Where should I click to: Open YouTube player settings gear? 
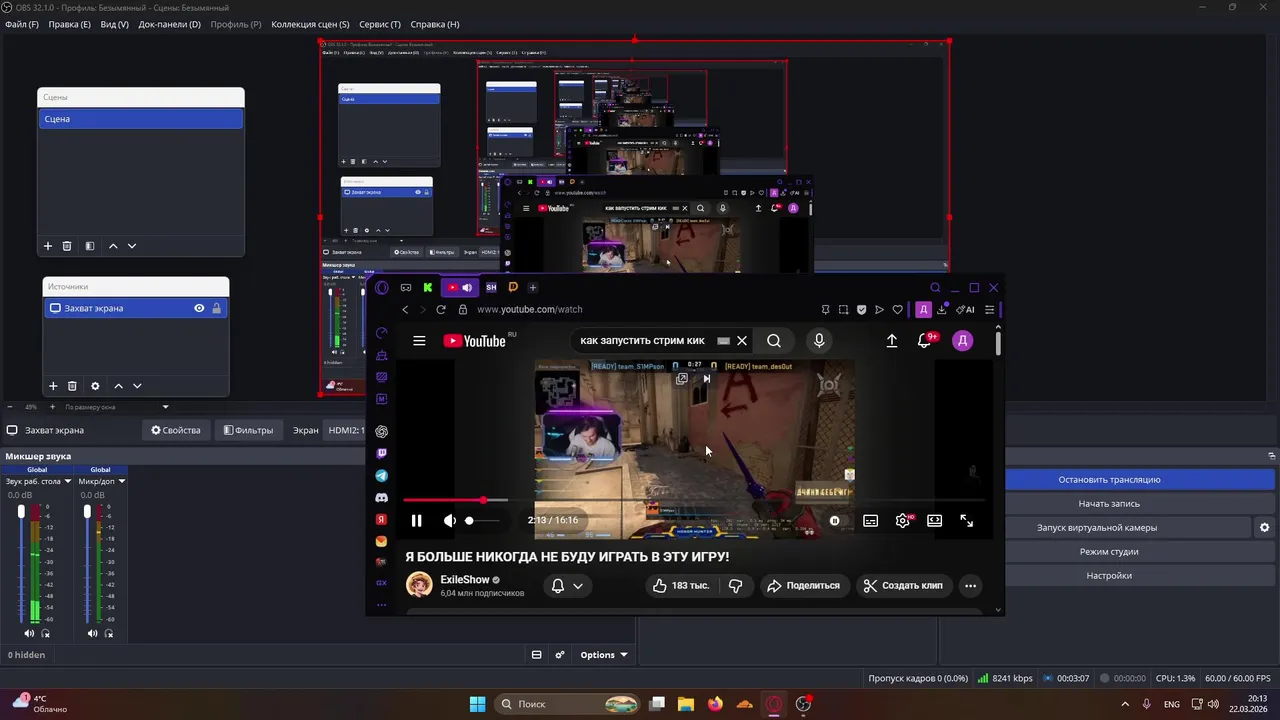tap(903, 520)
